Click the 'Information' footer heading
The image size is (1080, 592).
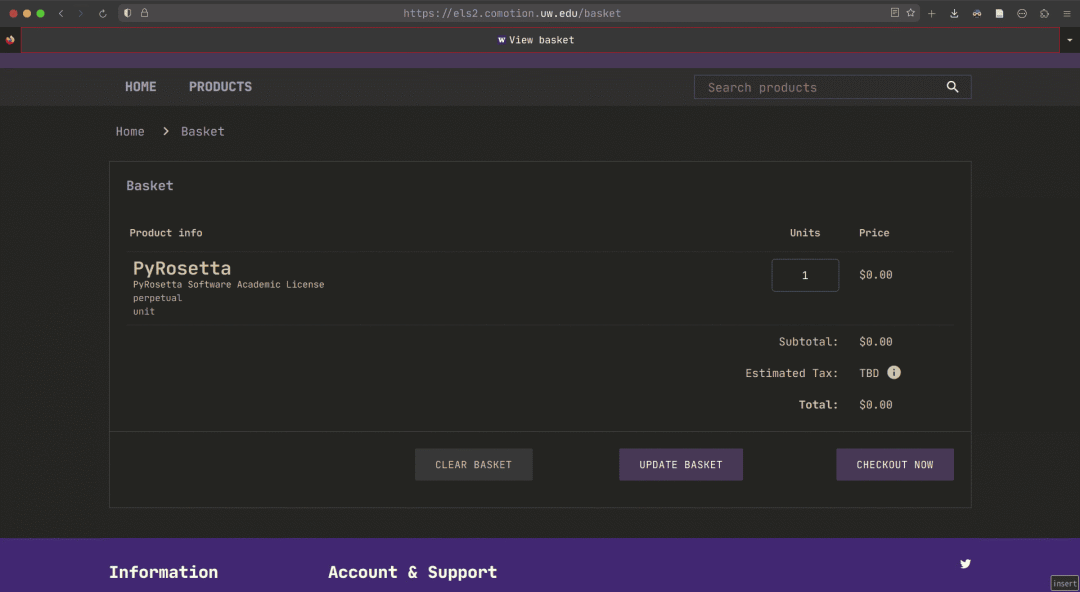coord(163,572)
